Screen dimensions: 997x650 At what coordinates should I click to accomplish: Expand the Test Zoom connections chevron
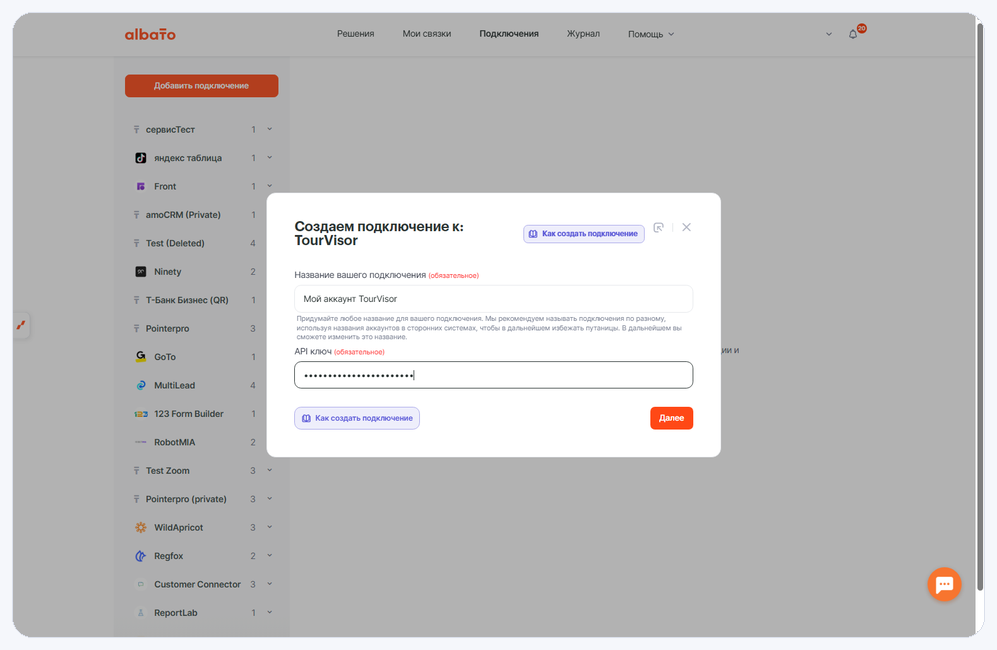pos(270,470)
